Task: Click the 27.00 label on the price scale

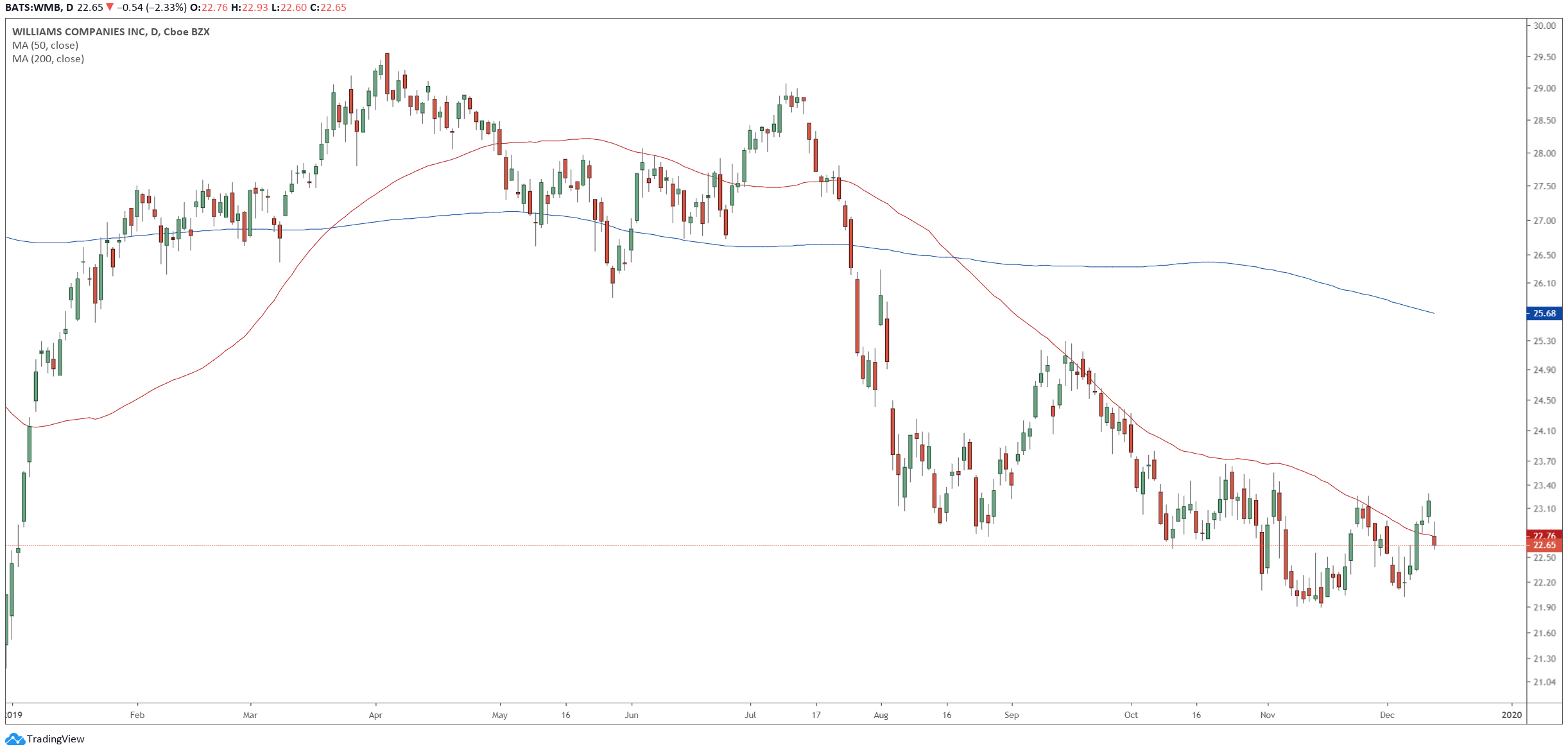Action: pos(1544,221)
